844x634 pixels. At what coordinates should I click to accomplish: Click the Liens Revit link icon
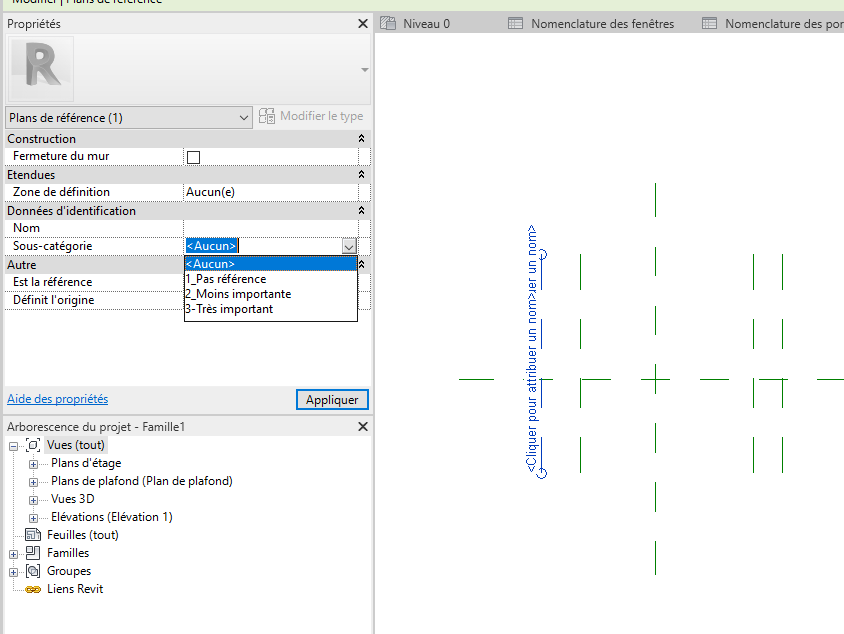33,589
